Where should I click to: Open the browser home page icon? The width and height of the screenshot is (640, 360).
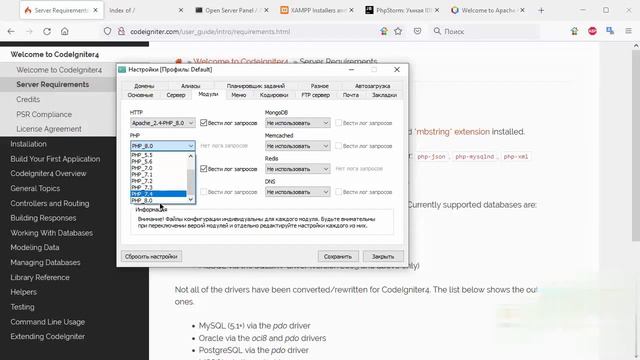click(64, 31)
